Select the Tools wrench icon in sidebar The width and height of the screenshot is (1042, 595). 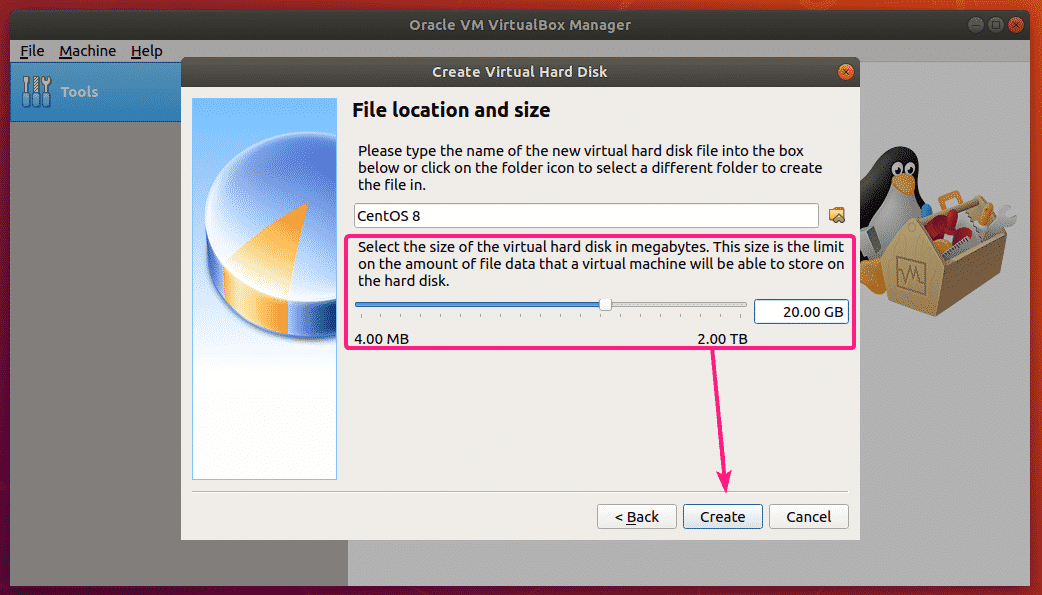37,92
